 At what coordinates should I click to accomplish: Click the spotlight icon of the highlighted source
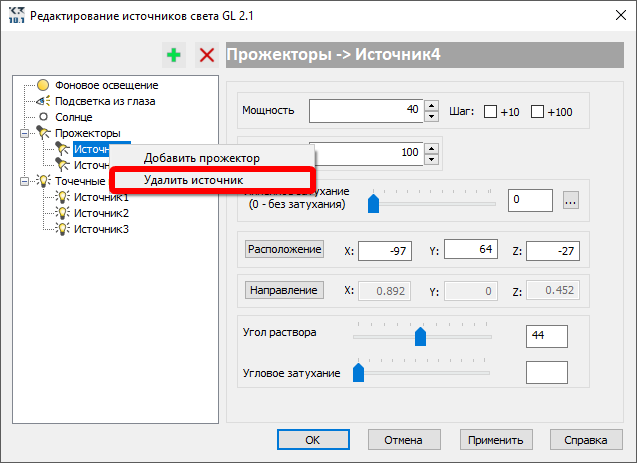[x=62, y=149]
